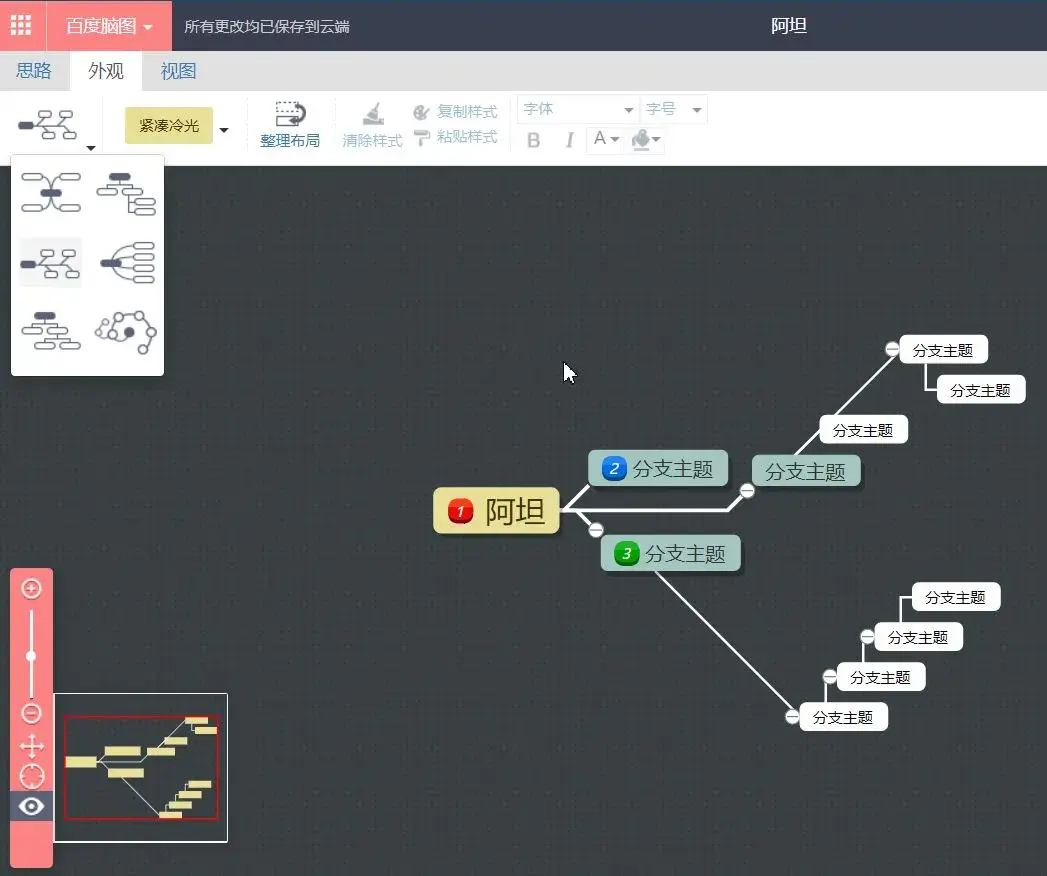Expand the theme list arrow beside 紧凑冷光
Viewport: 1047px width, 876px height.
(x=224, y=130)
